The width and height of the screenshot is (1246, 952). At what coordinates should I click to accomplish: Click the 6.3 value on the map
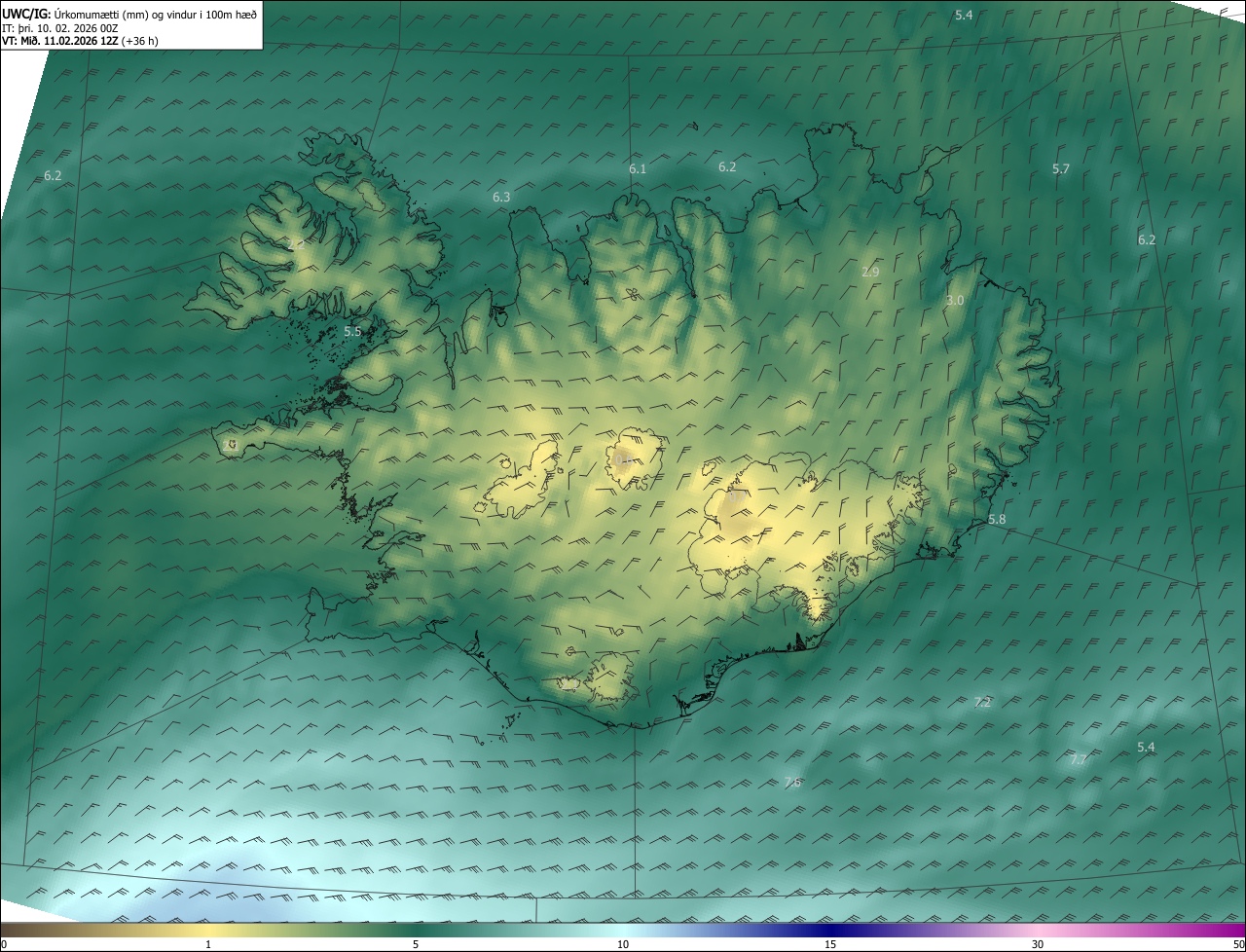tap(501, 197)
